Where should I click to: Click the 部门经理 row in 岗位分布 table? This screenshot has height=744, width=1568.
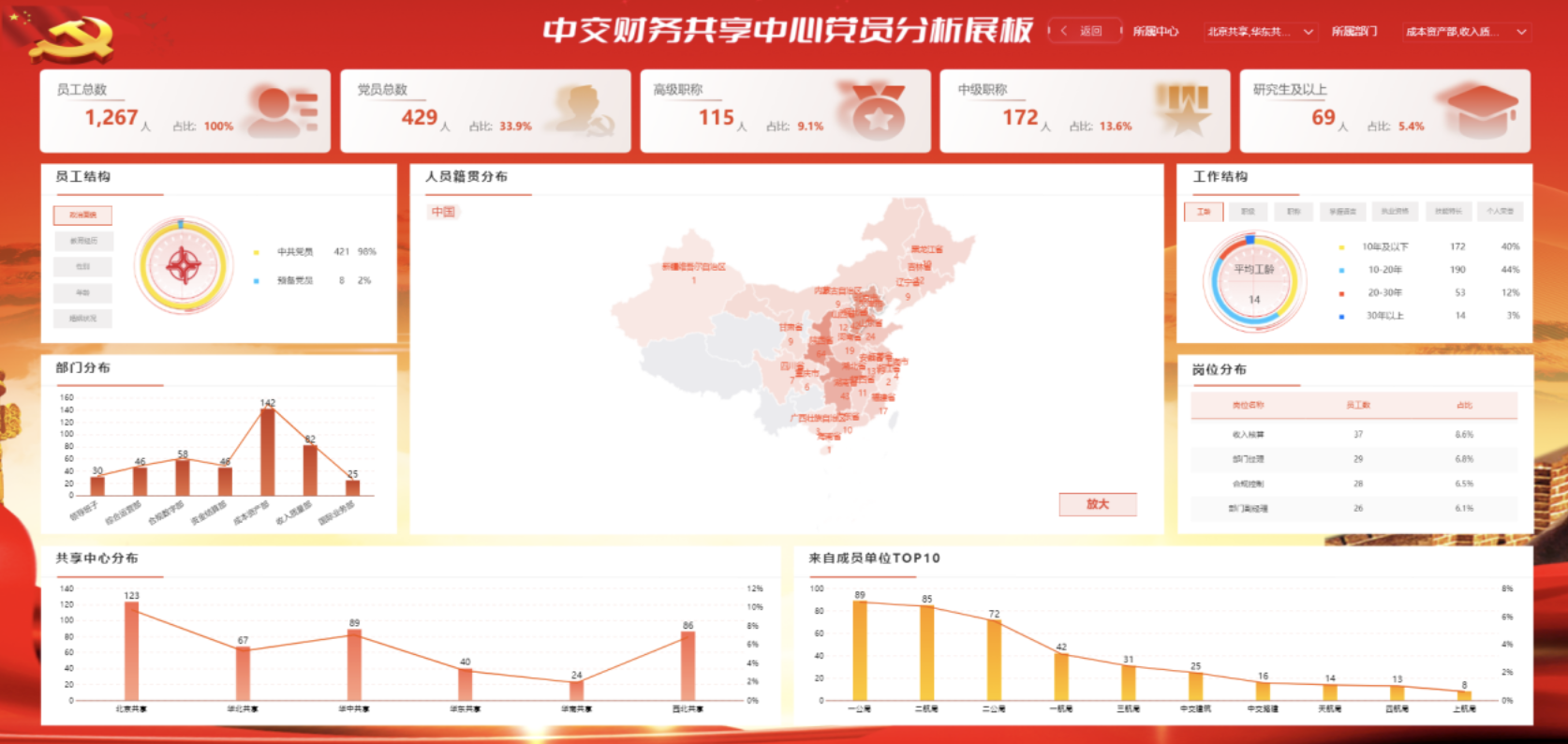(x=1354, y=459)
